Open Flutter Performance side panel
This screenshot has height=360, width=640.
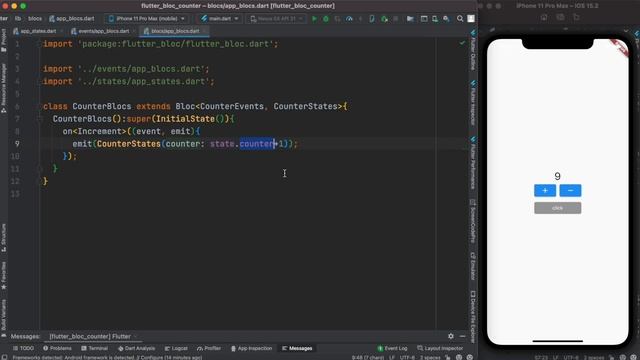473,162
